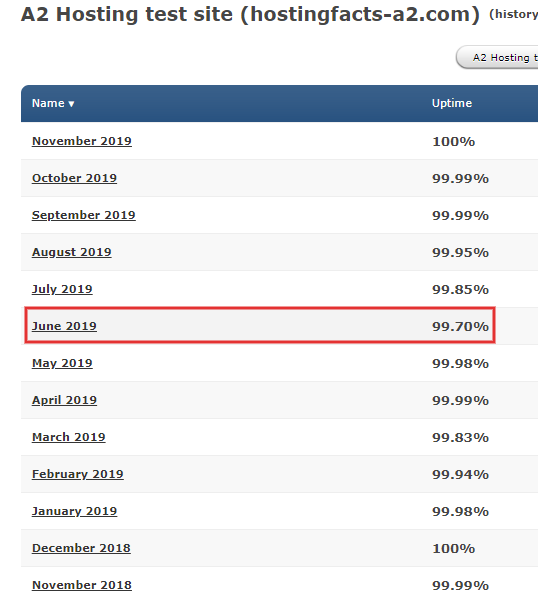Click the September 2019 link
This screenshot has width=538, height=603.
coord(83,215)
